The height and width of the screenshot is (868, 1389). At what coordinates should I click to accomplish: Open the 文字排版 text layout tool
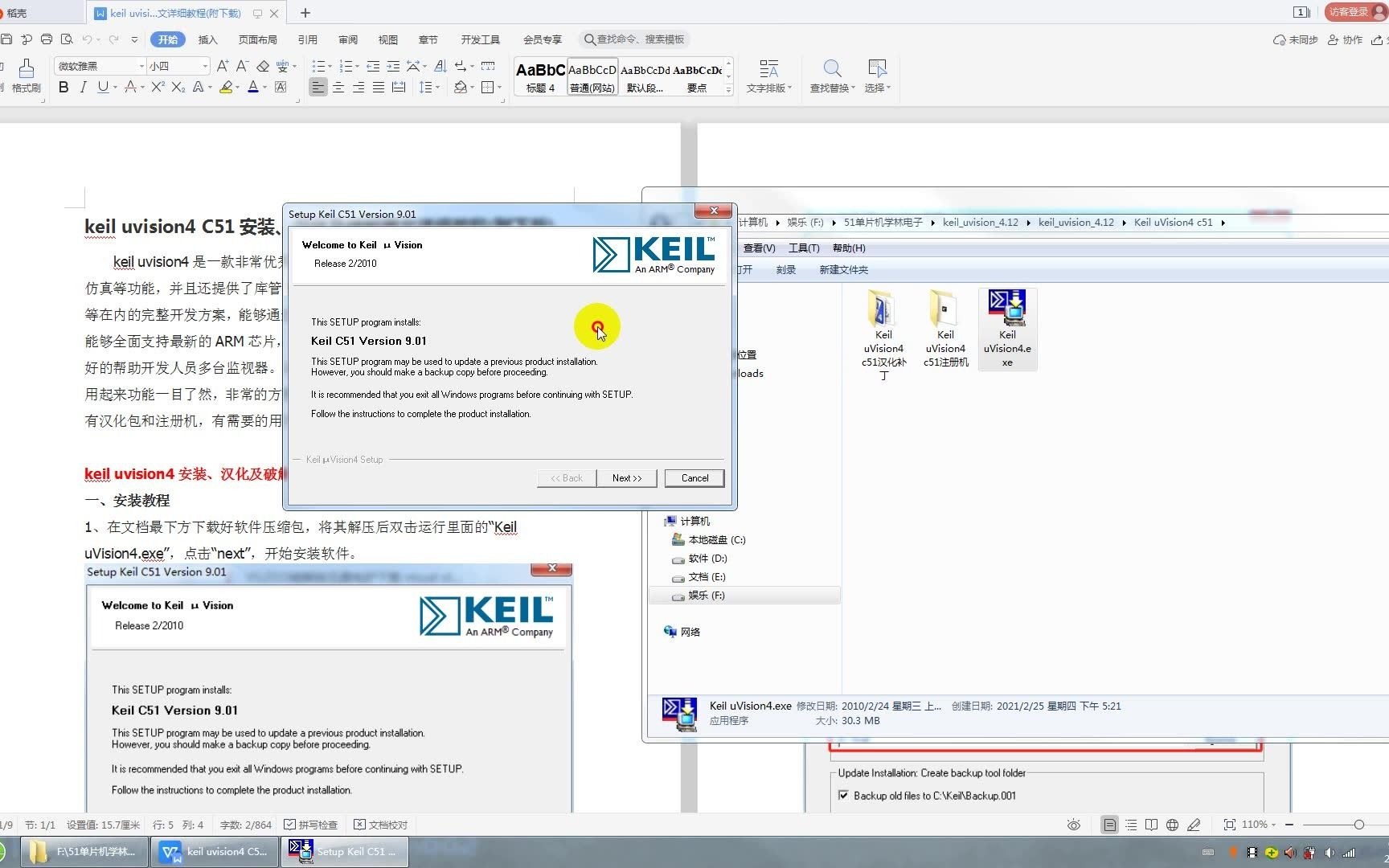pyautogui.click(x=768, y=76)
